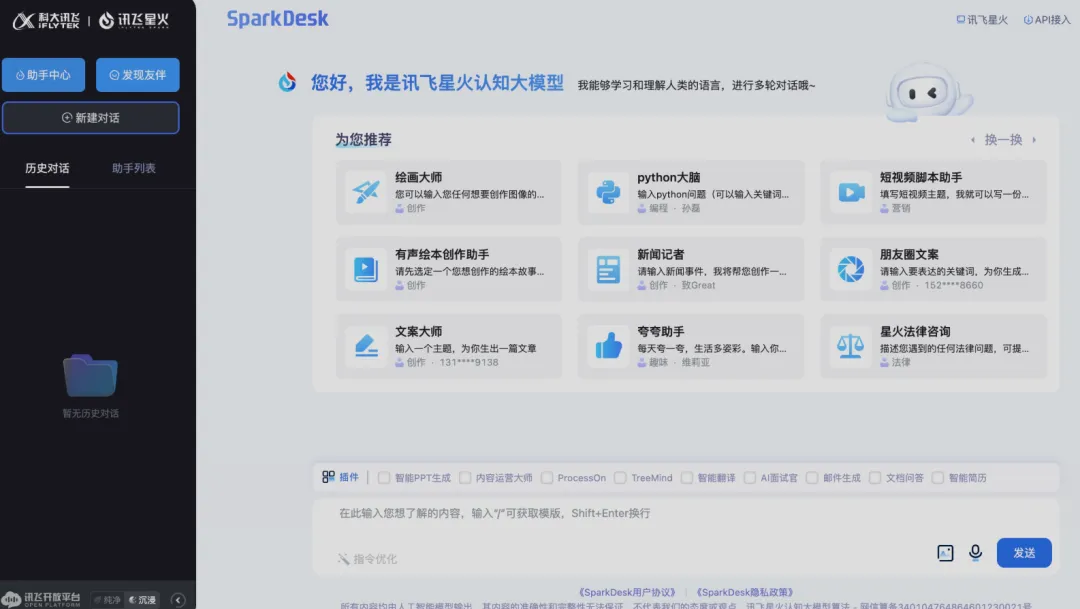Click the left arrow beside 换一换
Image resolution: width=1080 pixels, height=609 pixels.
click(x=973, y=140)
